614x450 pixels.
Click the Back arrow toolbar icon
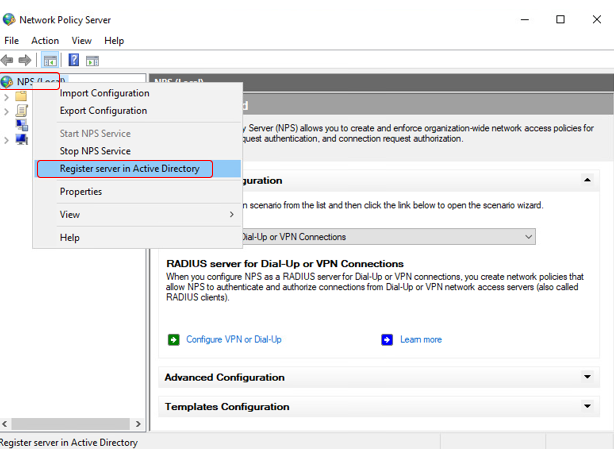click(x=7, y=60)
